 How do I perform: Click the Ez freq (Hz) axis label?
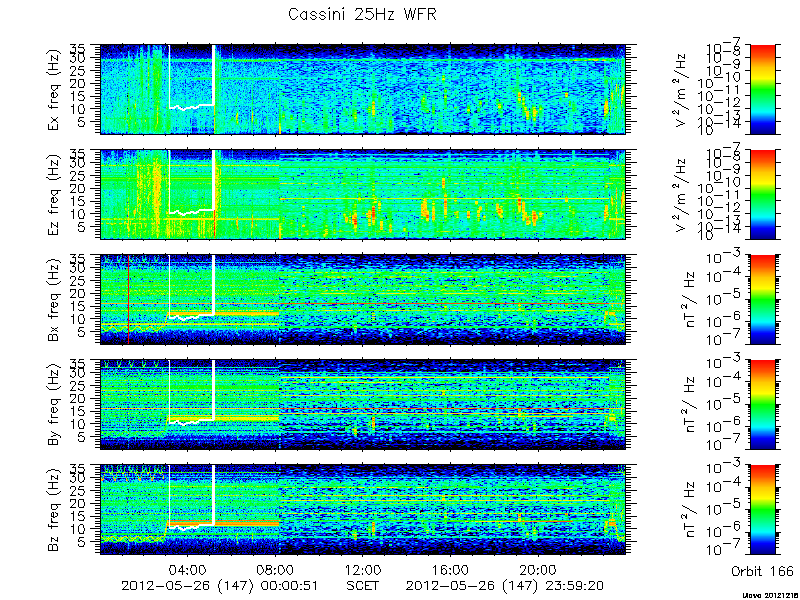[55, 195]
